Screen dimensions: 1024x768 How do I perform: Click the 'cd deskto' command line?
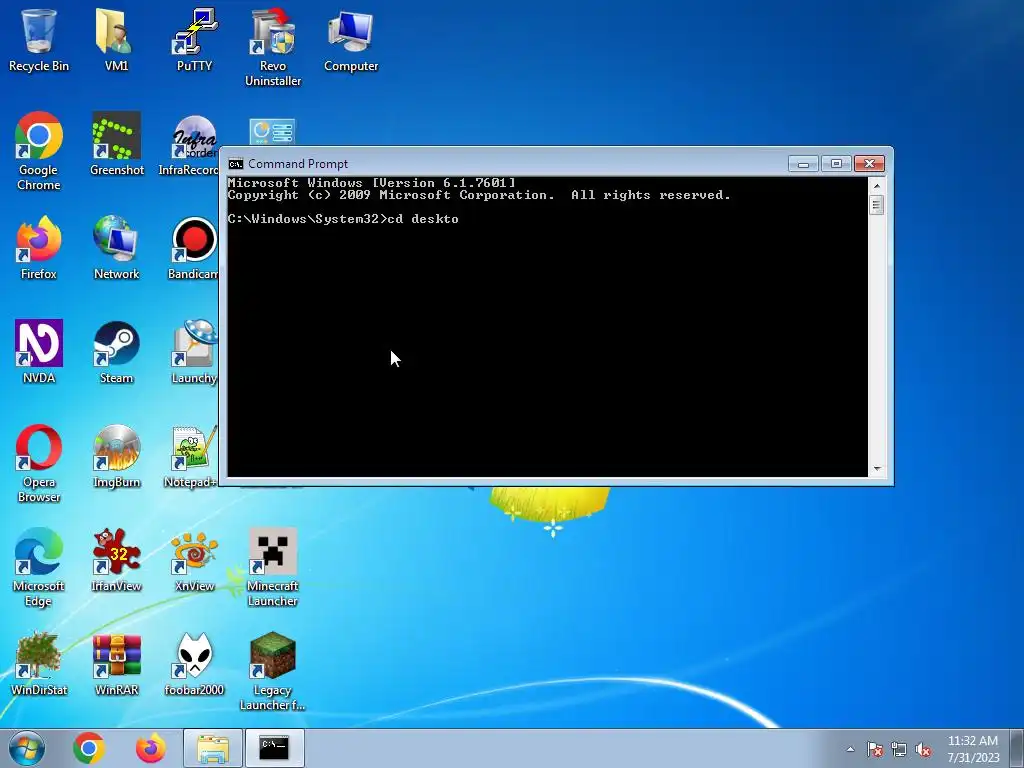pyautogui.click(x=343, y=219)
